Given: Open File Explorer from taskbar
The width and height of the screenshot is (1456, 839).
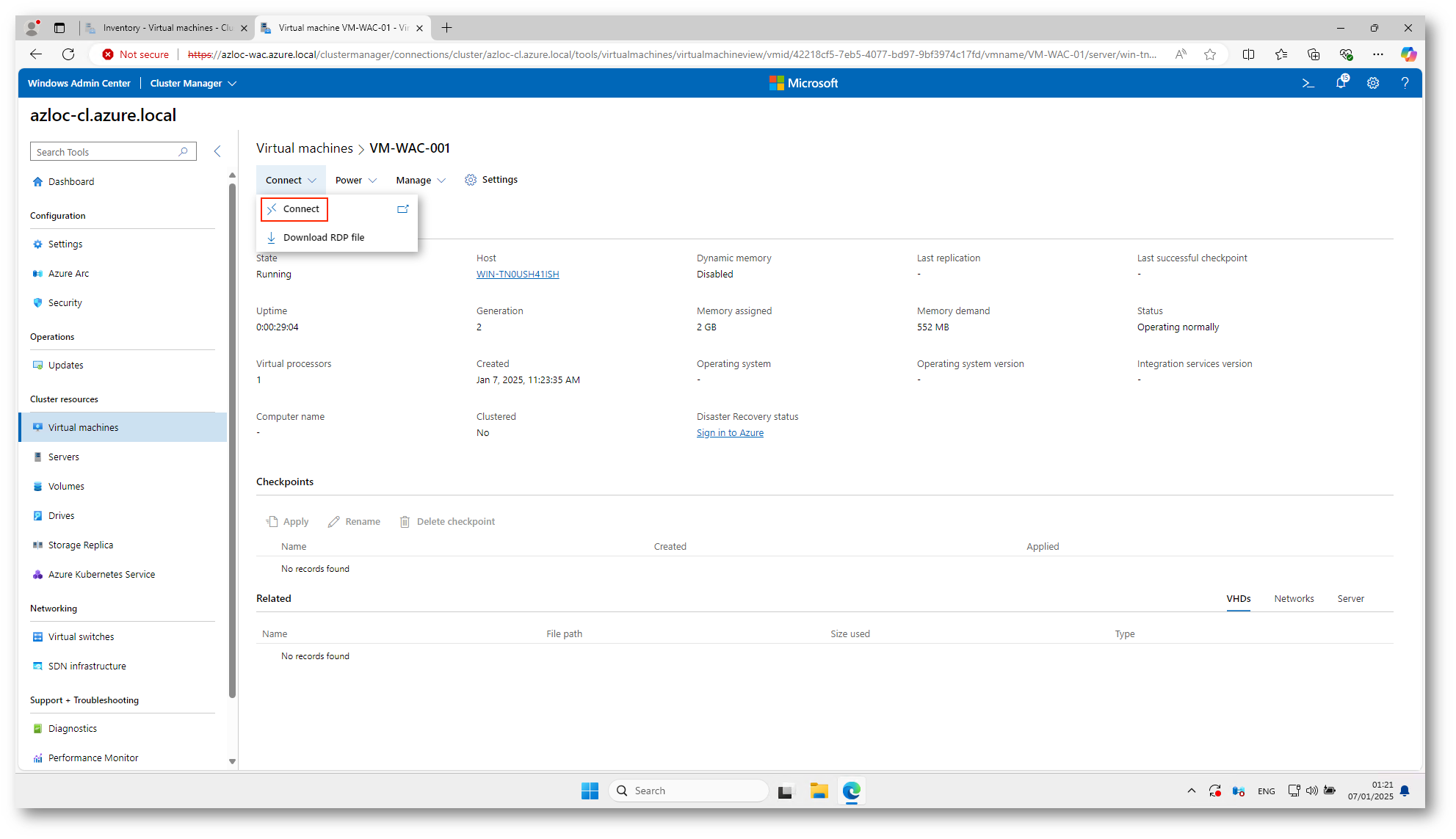Looking at the screenshot, I should pos(819,791).
